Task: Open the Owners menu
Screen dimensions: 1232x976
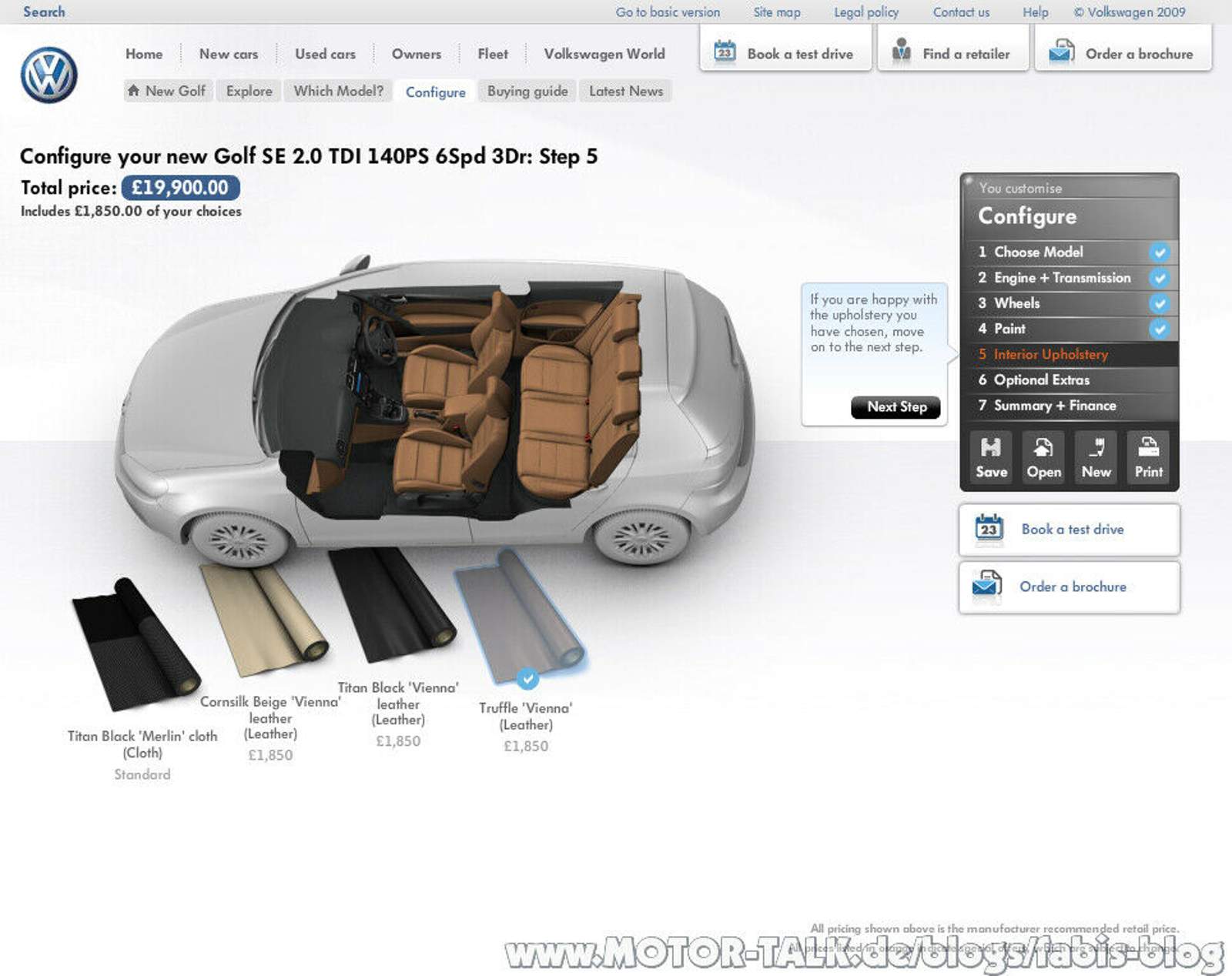Action: pos(417,54)
